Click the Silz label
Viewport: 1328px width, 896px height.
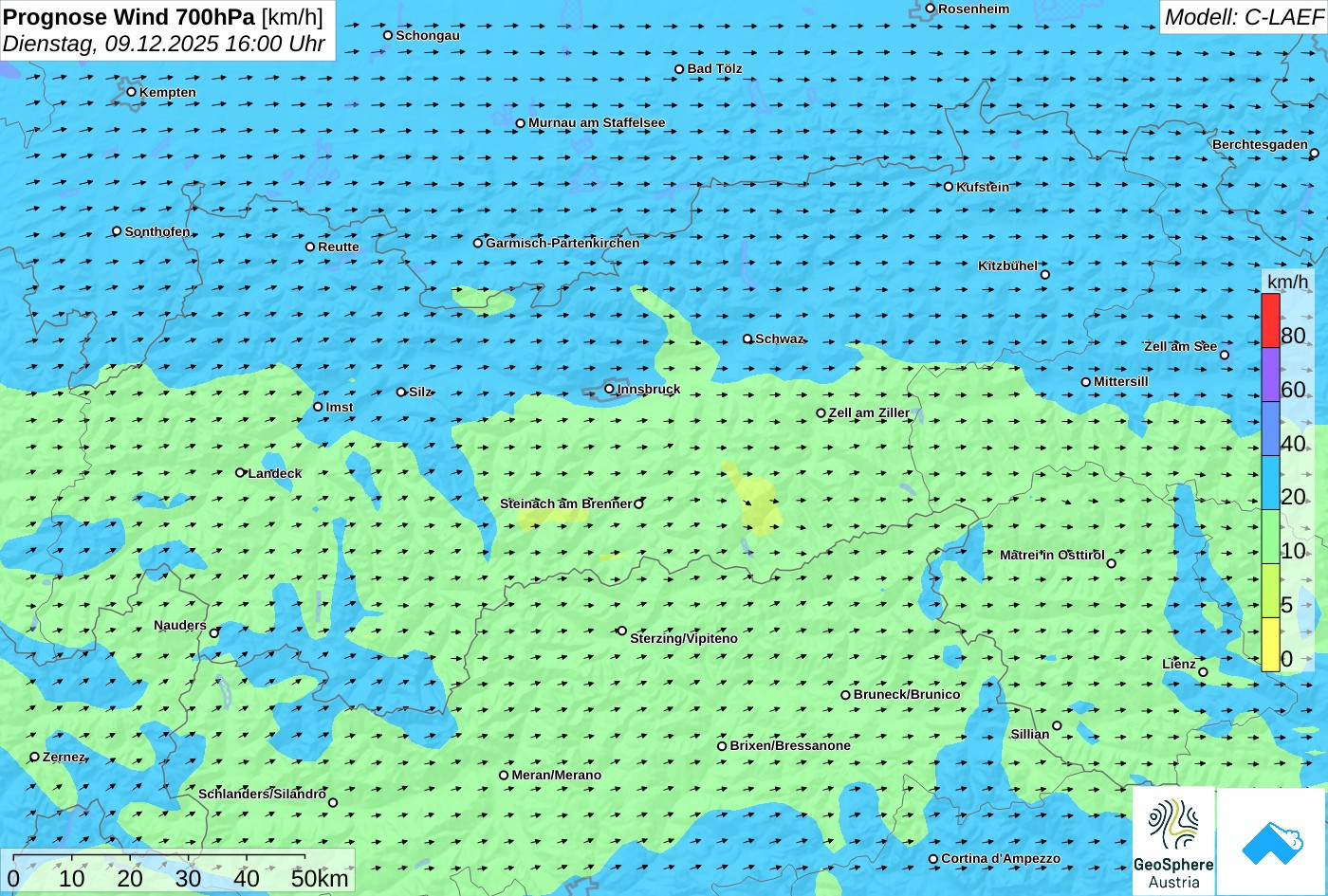[x=420, y=392]
